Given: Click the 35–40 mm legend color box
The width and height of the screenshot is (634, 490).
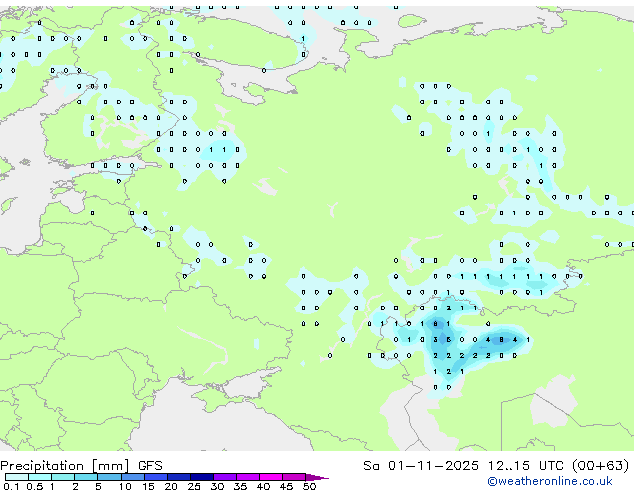Looking at the screenshot, I should [x=247, y=477].
